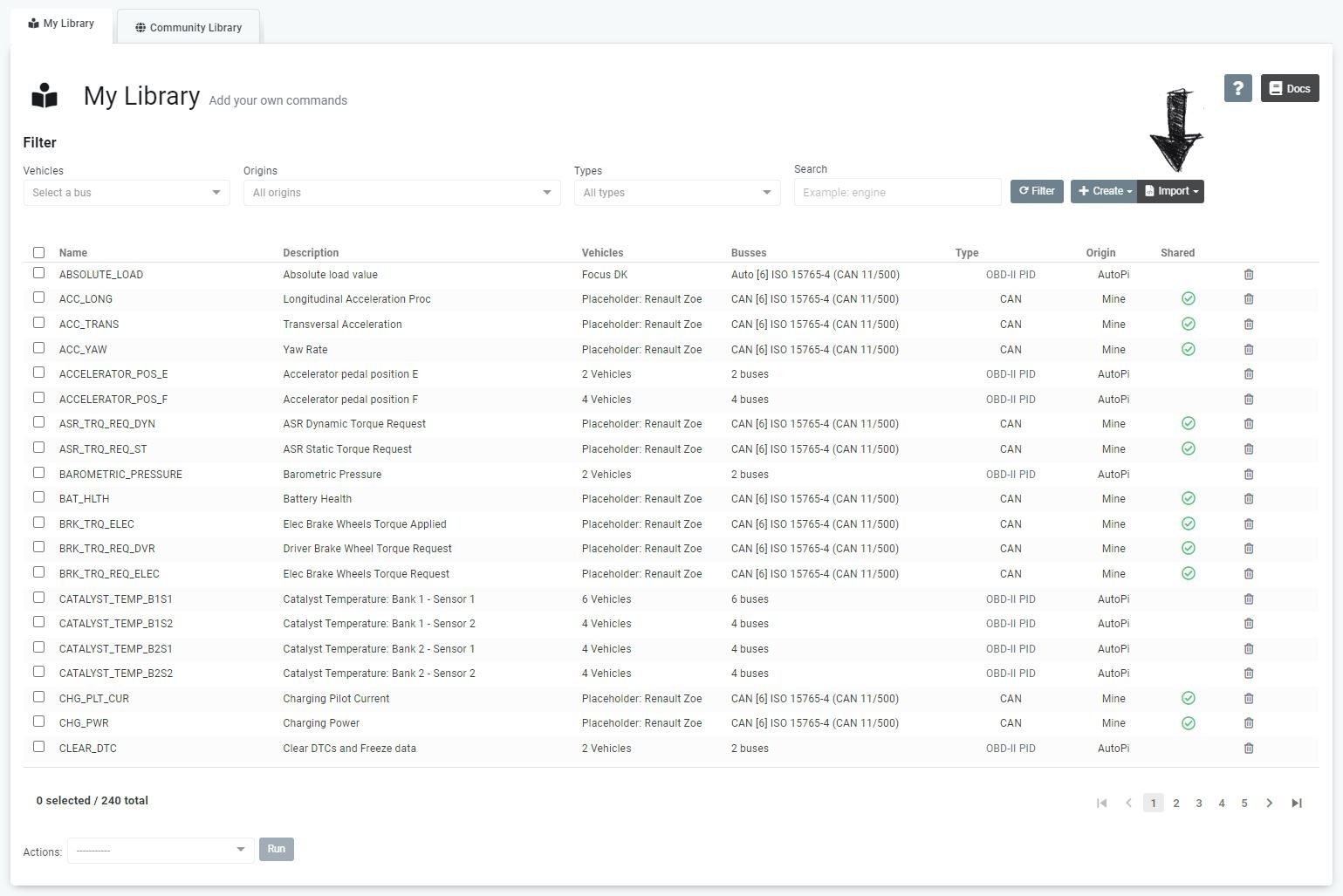1343x896 pixels.
Task: Select the CATALYST_TEMP_B1S1 row checkbox
Action: click(38, 598)
